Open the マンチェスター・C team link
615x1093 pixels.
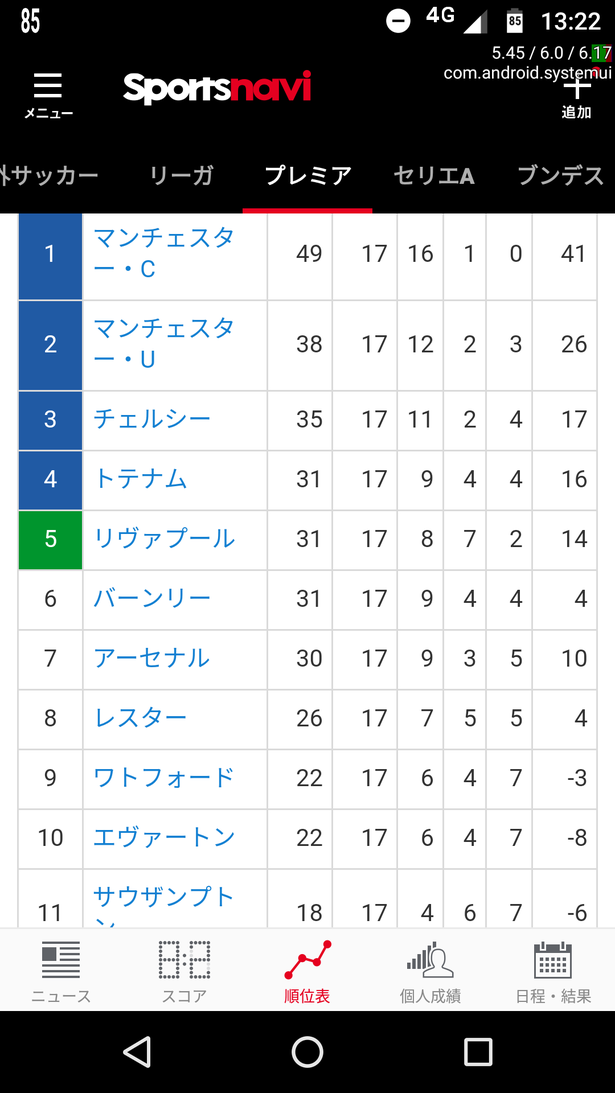pyautogui.click(x=164, y=253)
